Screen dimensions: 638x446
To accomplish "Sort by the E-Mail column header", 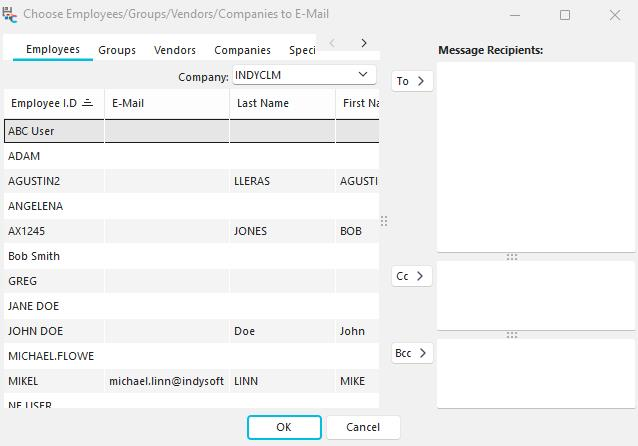I will (x=167, y=103).
